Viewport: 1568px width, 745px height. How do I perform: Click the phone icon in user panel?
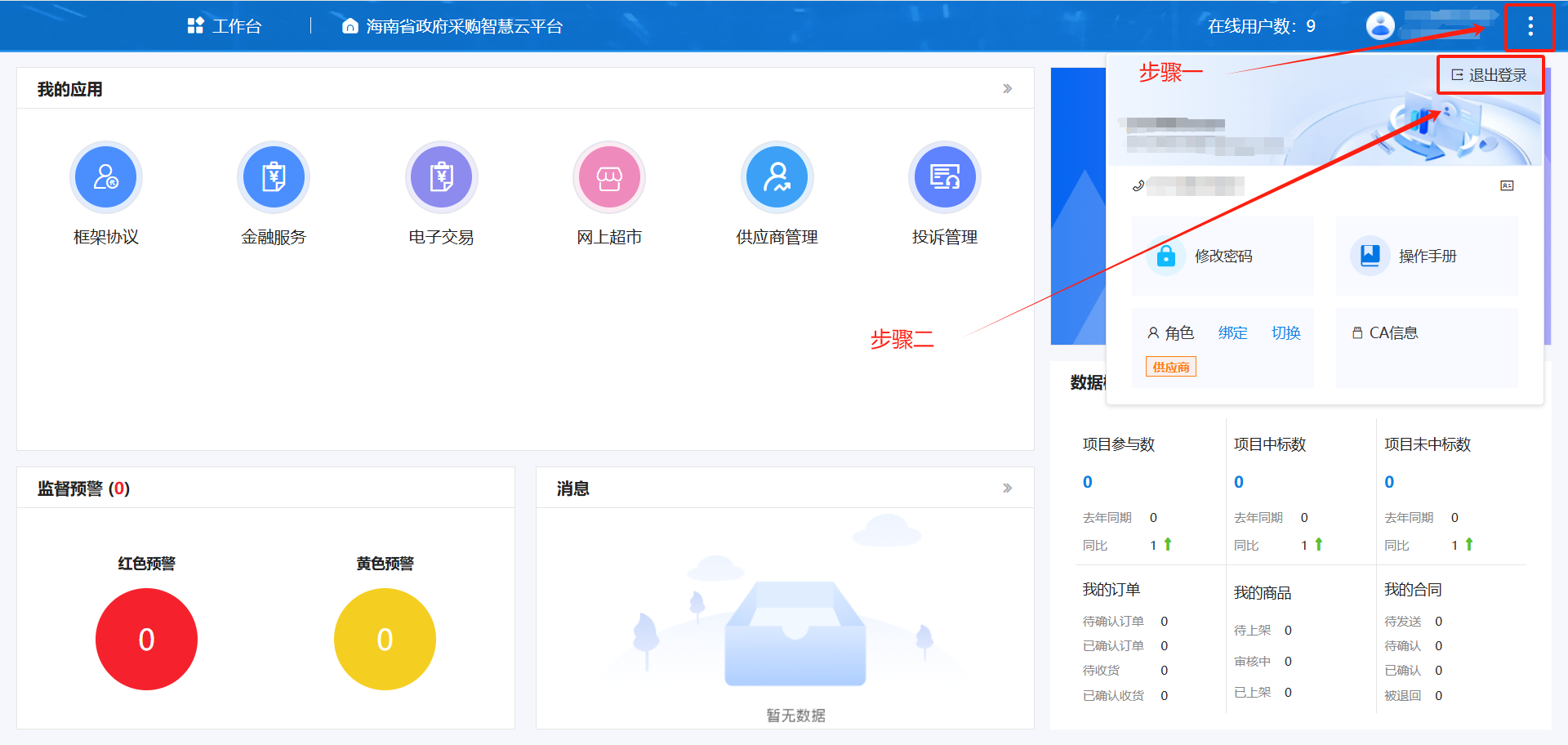coord(1138,186)
